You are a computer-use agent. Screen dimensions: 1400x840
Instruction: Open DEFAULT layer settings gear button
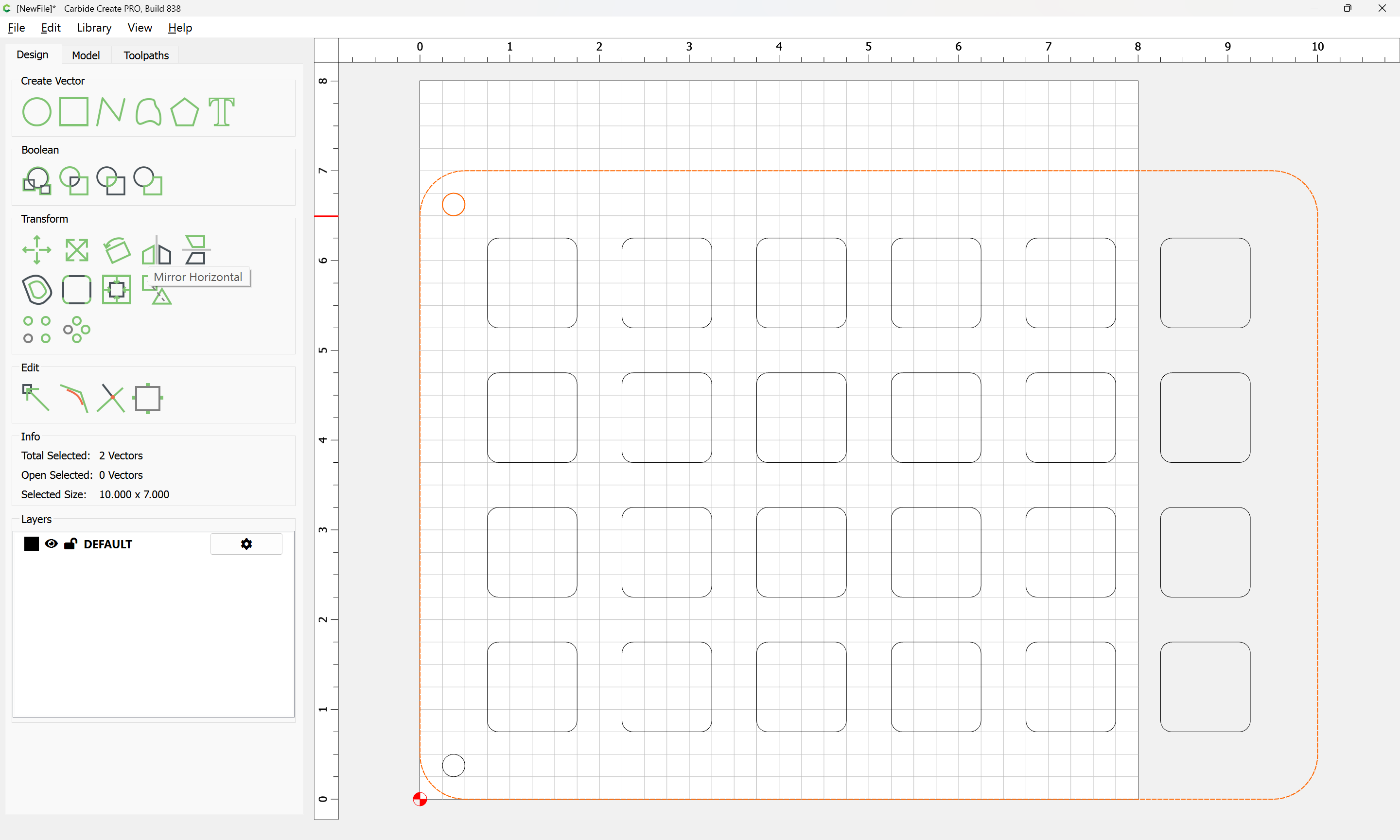pos(247,543)
